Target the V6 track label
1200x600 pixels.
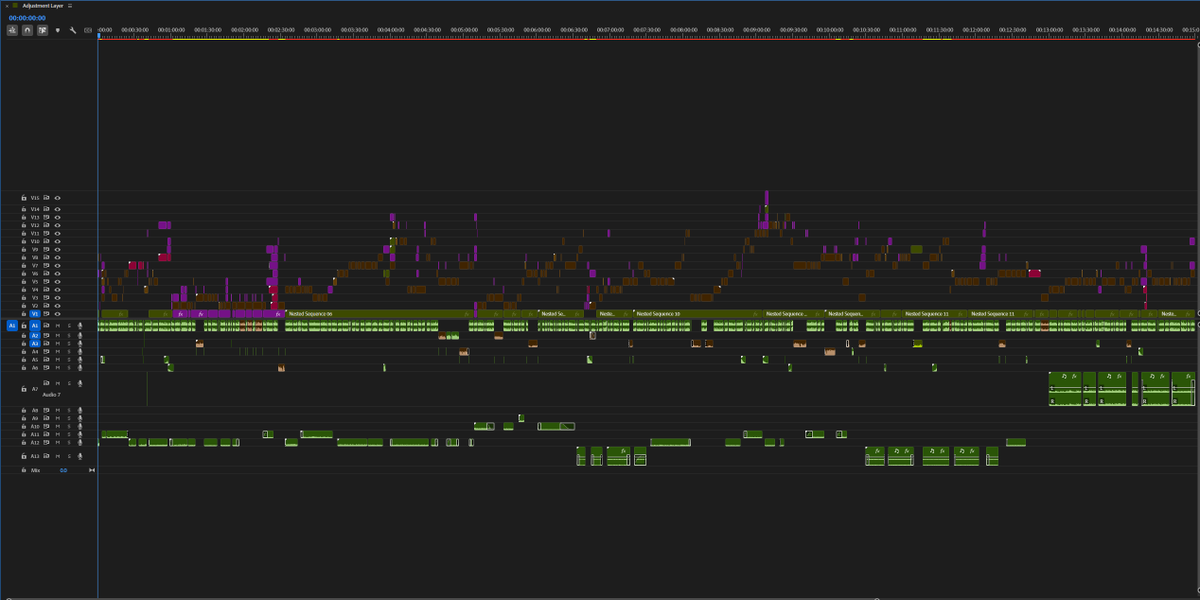(35, 273)
